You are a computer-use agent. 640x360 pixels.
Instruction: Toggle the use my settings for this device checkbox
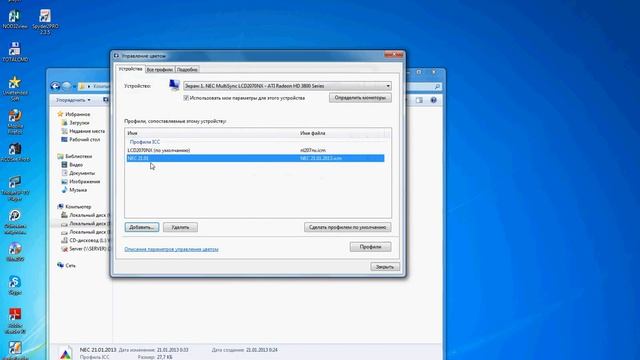tap(186, 98)
